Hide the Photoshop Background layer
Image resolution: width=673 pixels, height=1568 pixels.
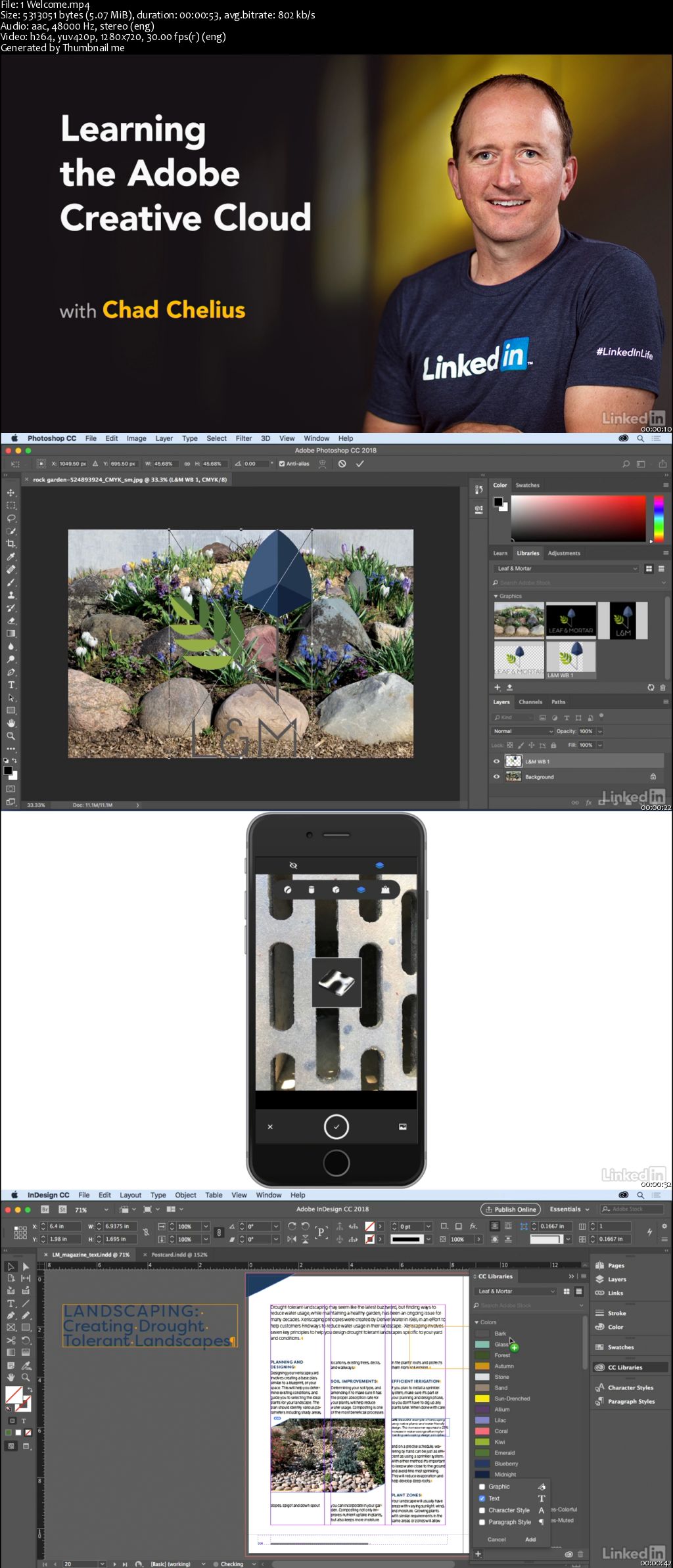[497, 776]
